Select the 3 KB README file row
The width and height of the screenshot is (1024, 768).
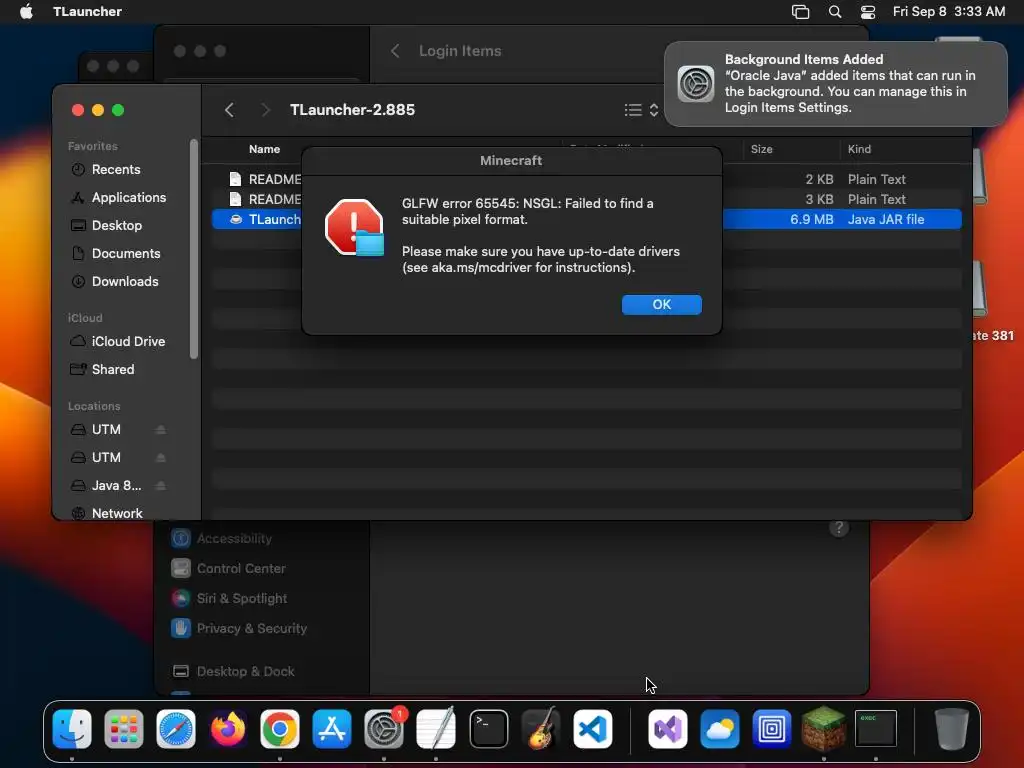pyautogui.click(x=586, y=199)
